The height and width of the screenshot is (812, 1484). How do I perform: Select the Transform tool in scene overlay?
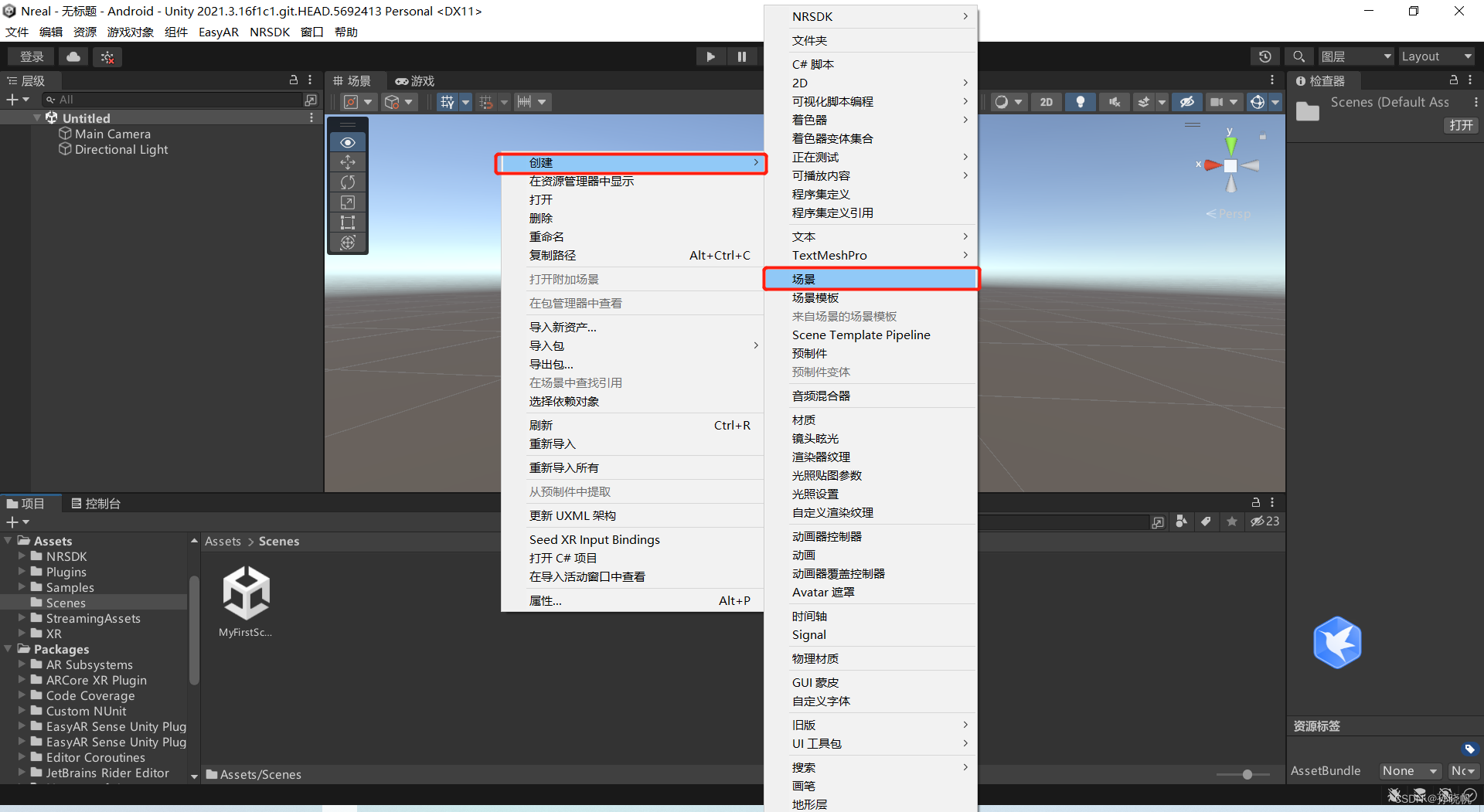coord(348,243)
